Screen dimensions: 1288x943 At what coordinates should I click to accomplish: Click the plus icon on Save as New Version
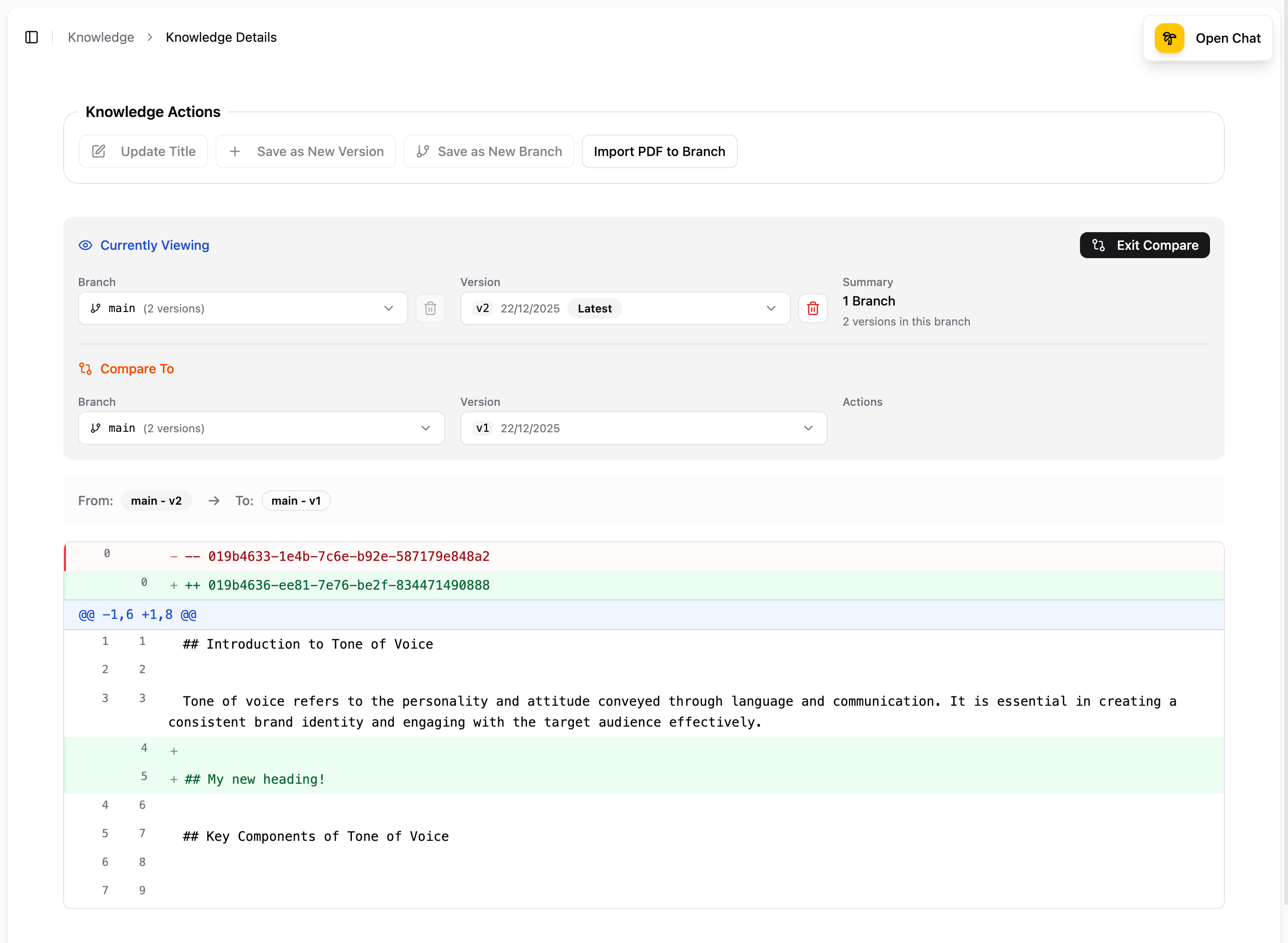click(234, 151)
